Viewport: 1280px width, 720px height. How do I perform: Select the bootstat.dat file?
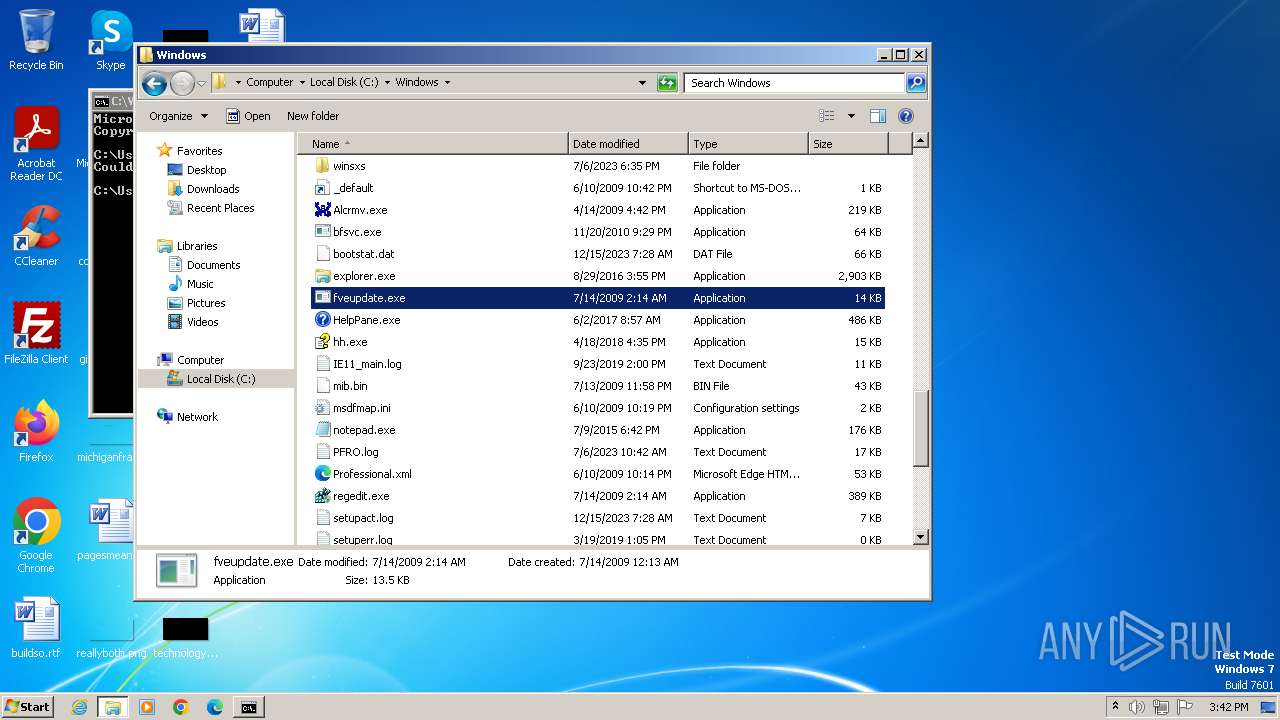click(363, 254)
